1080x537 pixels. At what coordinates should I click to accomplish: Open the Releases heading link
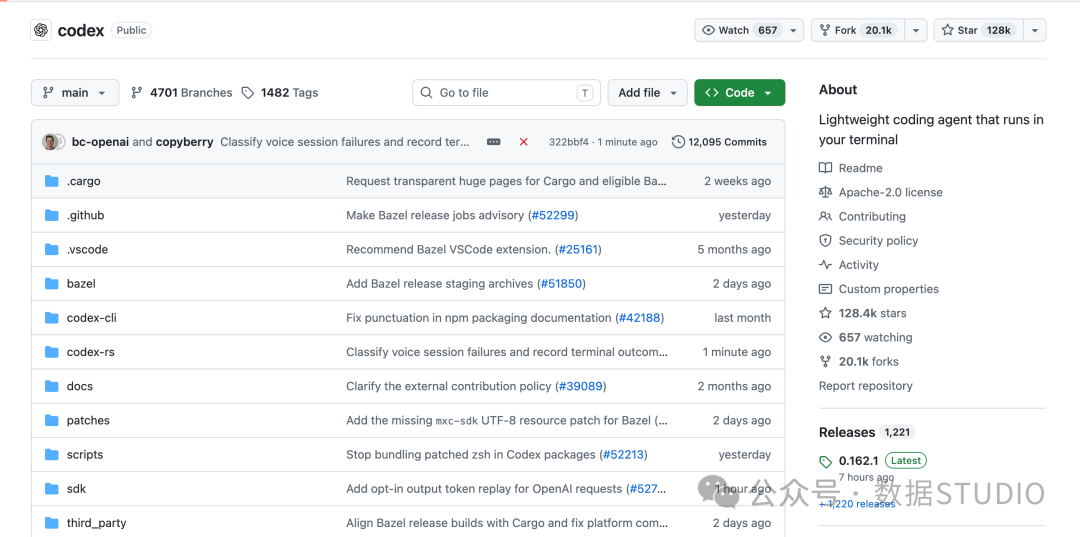point(847,432)
